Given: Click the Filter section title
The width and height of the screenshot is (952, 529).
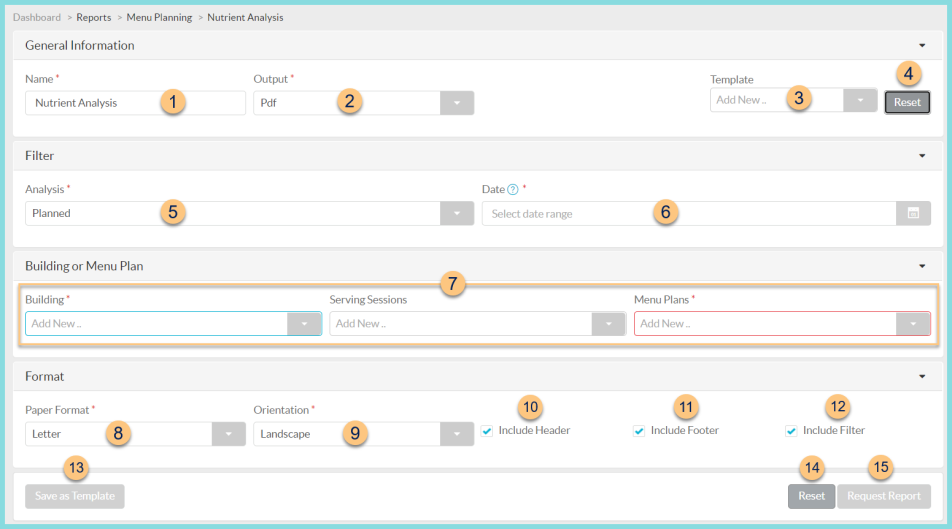Looking at the screenshot, I should click(39, 156).
